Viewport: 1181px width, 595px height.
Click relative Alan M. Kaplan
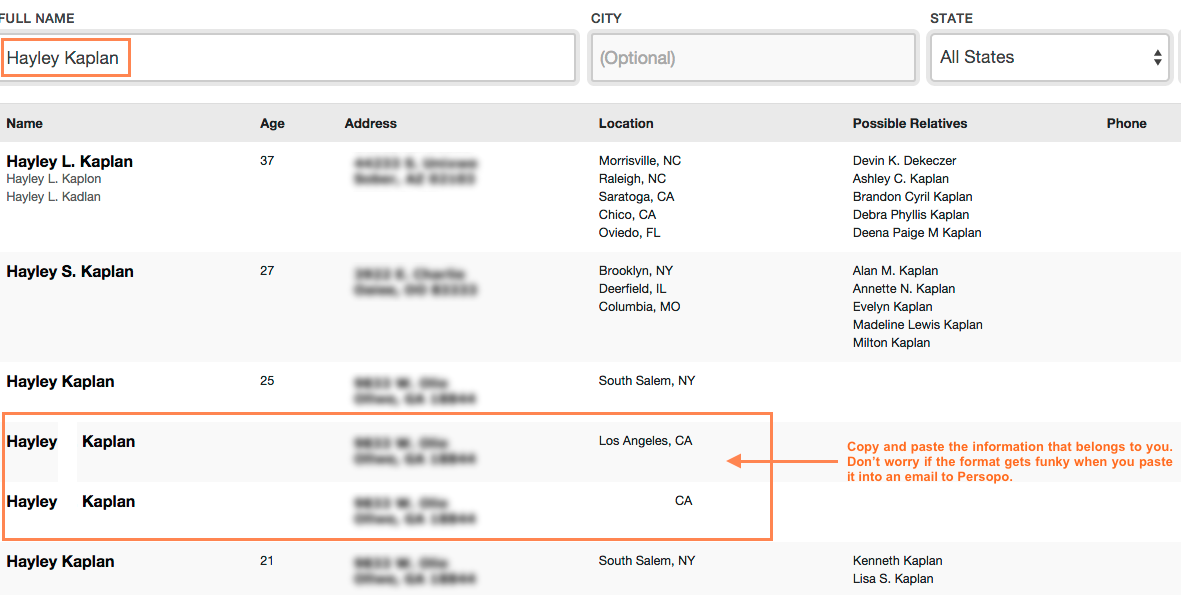pos(896,271)
